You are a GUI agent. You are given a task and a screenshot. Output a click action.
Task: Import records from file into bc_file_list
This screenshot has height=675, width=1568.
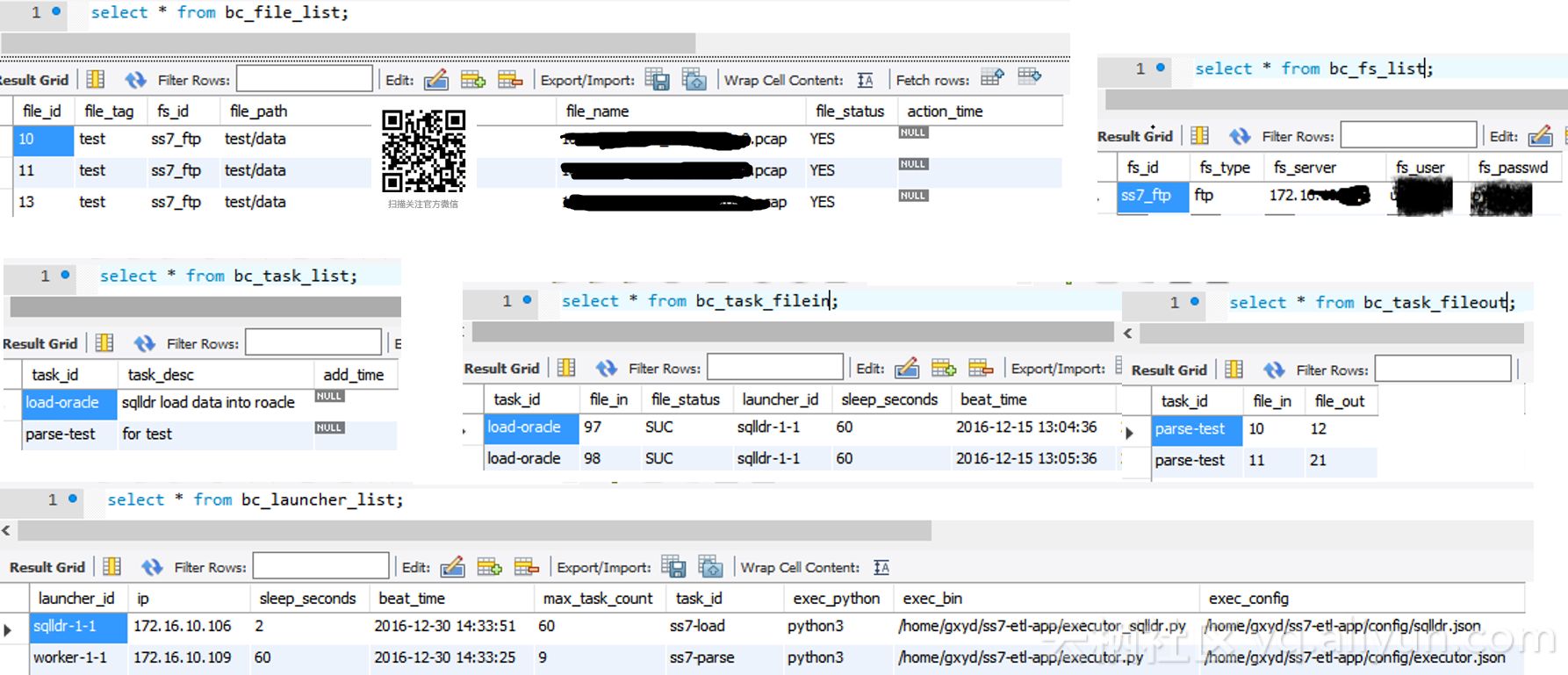click(694, 80)
